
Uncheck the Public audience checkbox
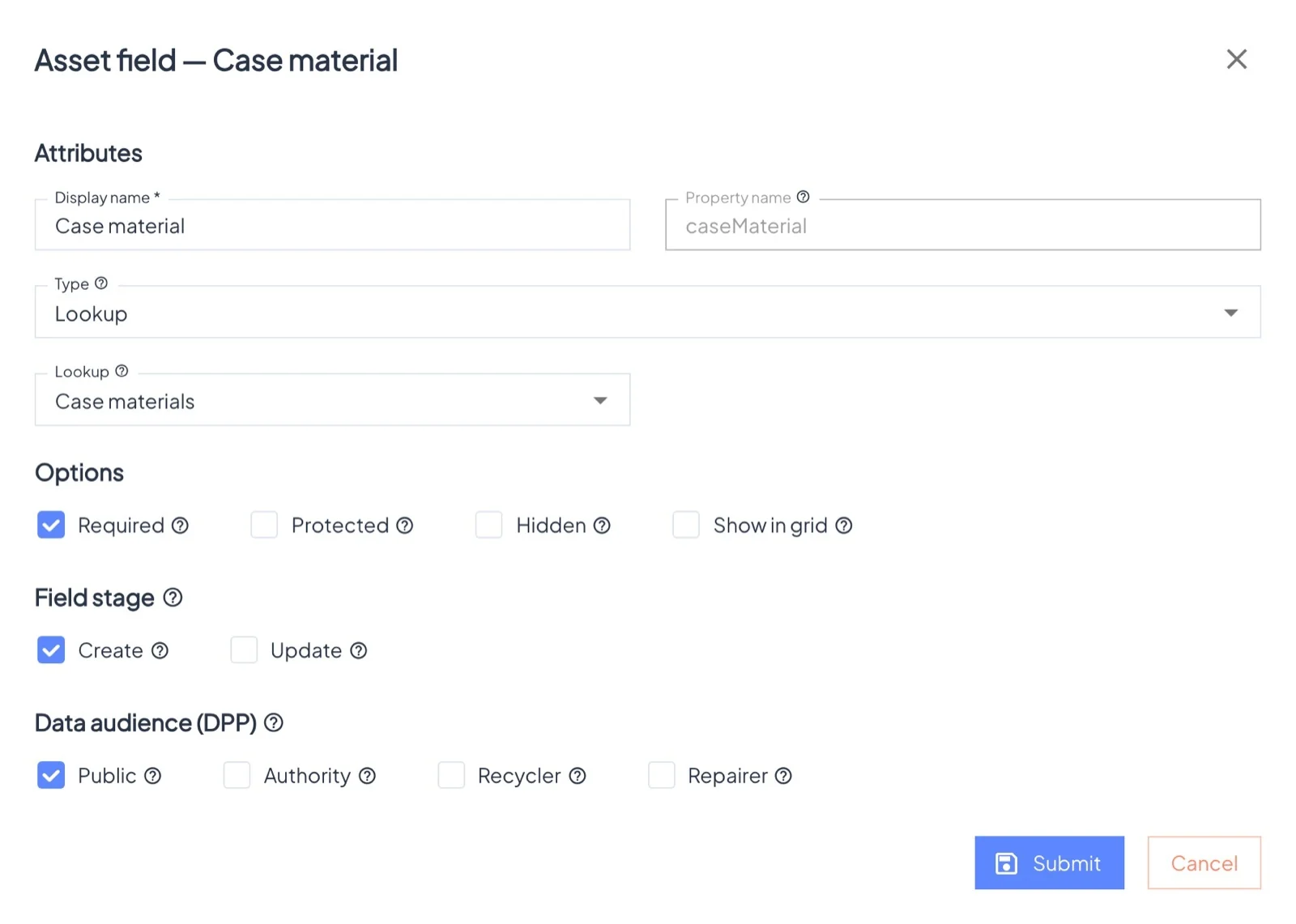coord(51,775)
